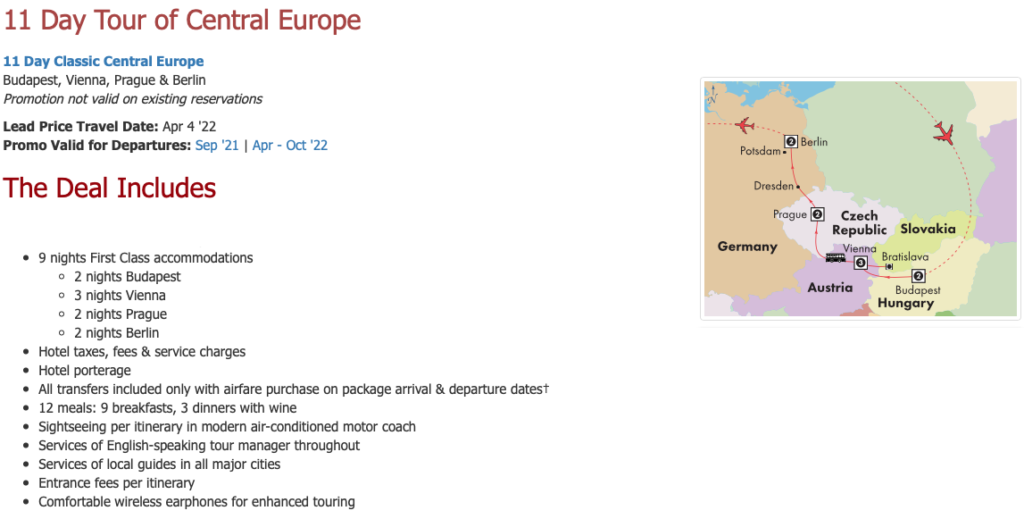Select the Apr - Oct '22 departures link
The width and height of the screenshot is (1024, 519).
290,145
